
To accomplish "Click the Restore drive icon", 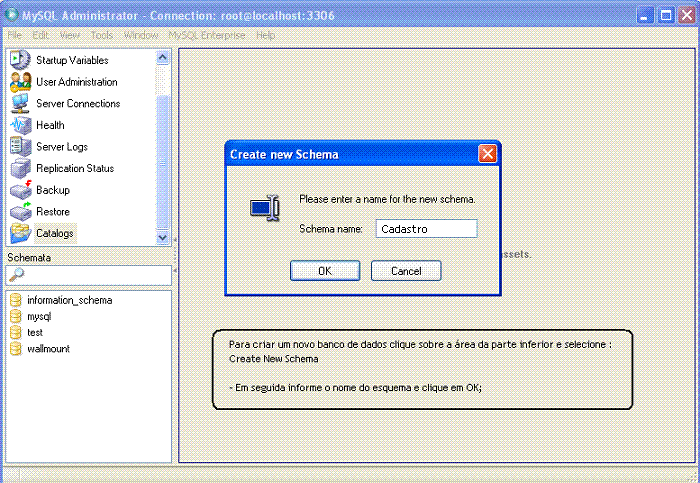I will pyautogui.click(x=21, y=211).
